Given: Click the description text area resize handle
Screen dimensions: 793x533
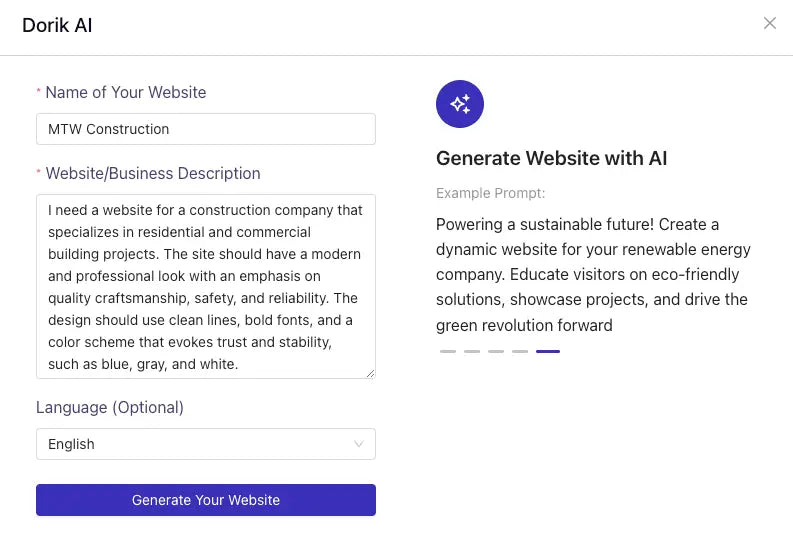Looking at the screenshot, I should (x=370, y=373).
